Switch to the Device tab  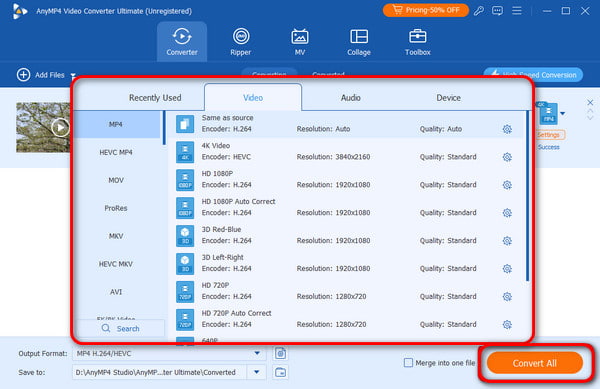[448, 98]
